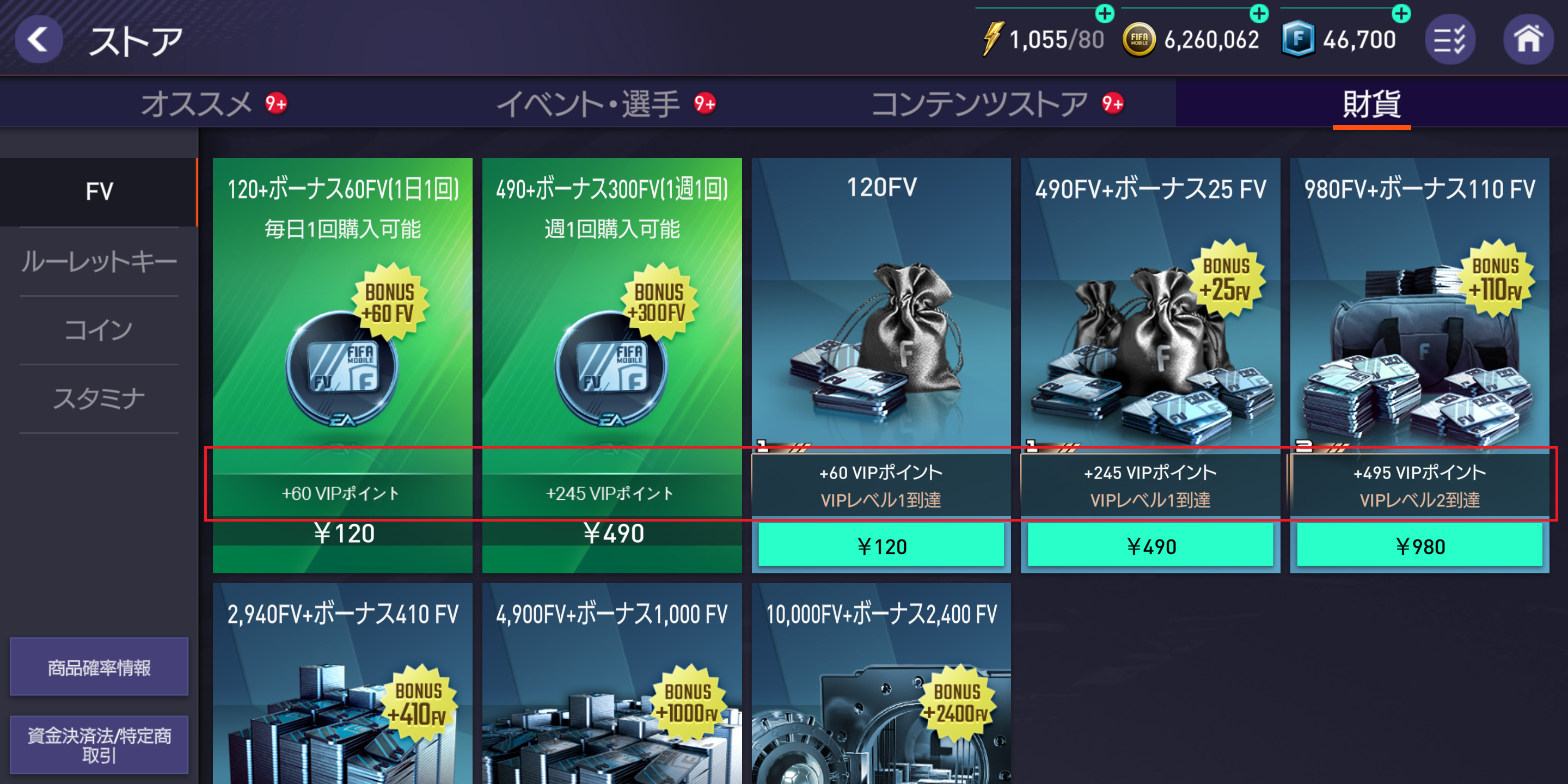This screenshot has width=1568, height=784.
Task: Go back using the arrow icon
Action: tap(38, 40)
